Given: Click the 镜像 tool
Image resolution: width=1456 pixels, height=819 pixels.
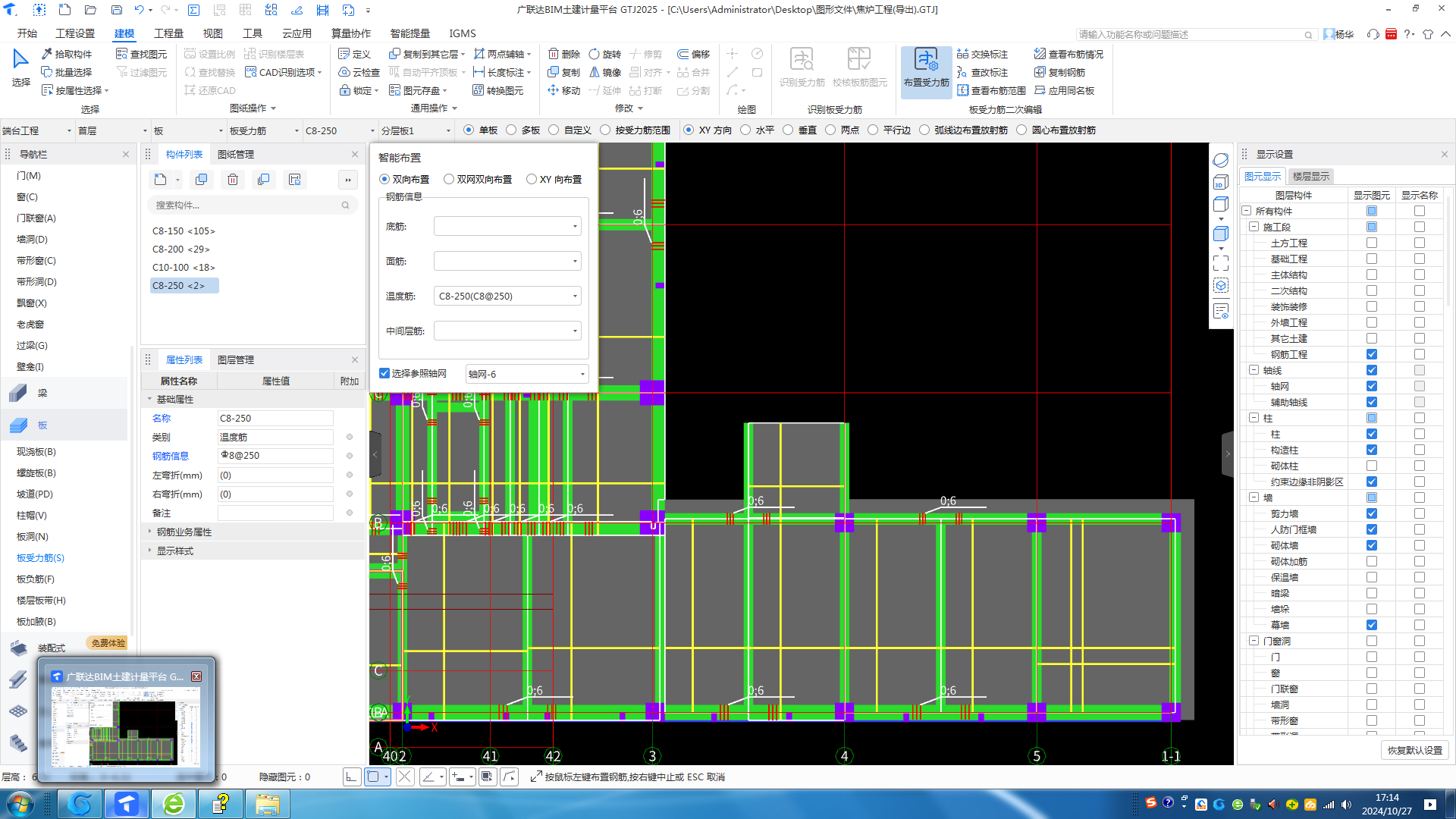Looking at the screenshot, I should pyautogui.click(x=605, y=72).
